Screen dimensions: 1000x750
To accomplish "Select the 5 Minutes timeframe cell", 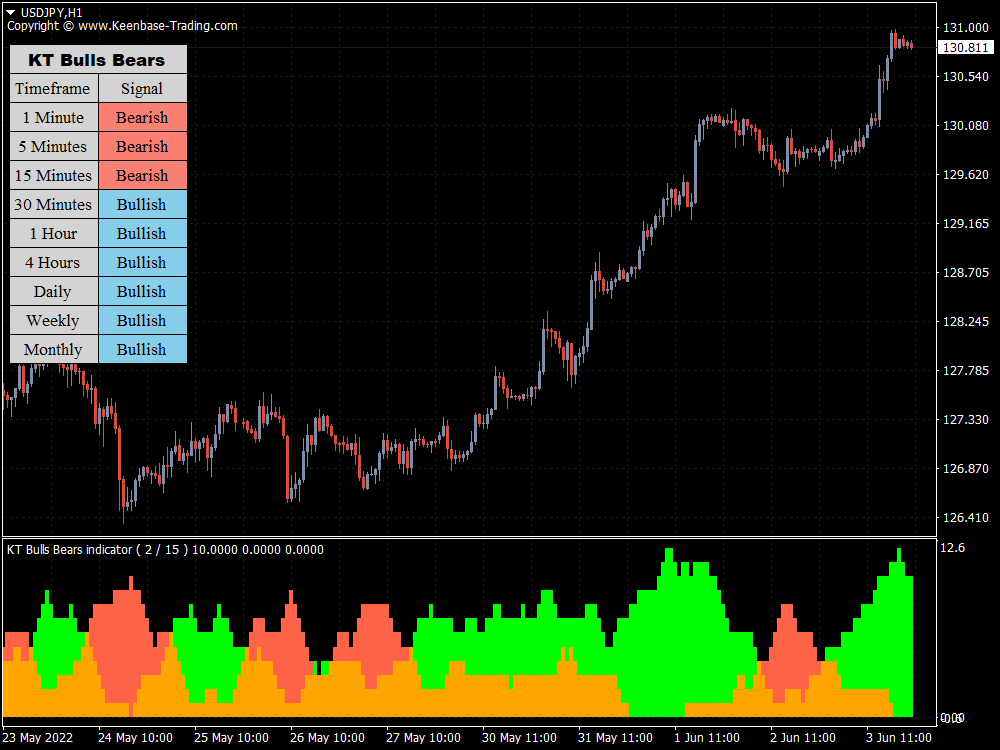I will [54, 146].
